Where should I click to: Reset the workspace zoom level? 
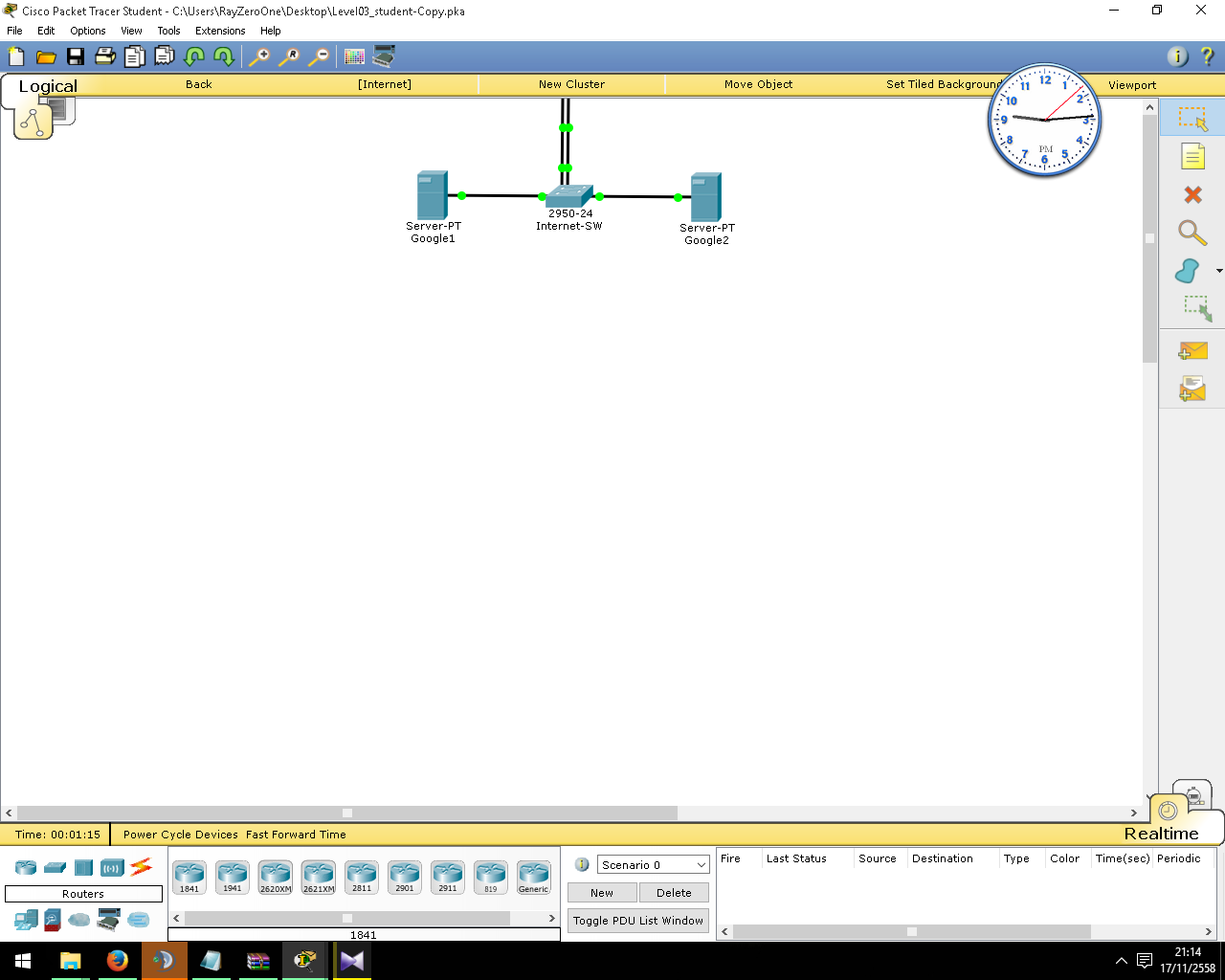click(x=289, y=56)
